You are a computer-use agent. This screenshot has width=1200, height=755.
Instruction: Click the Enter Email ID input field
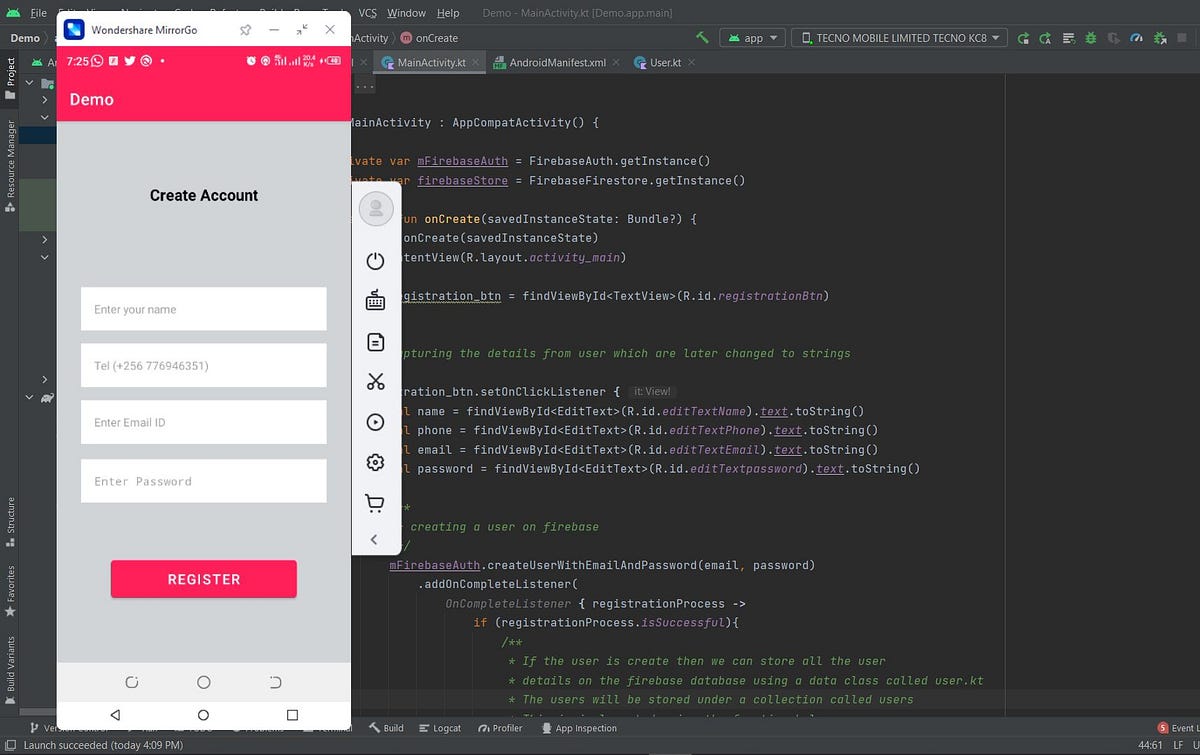tap(203, 422)
